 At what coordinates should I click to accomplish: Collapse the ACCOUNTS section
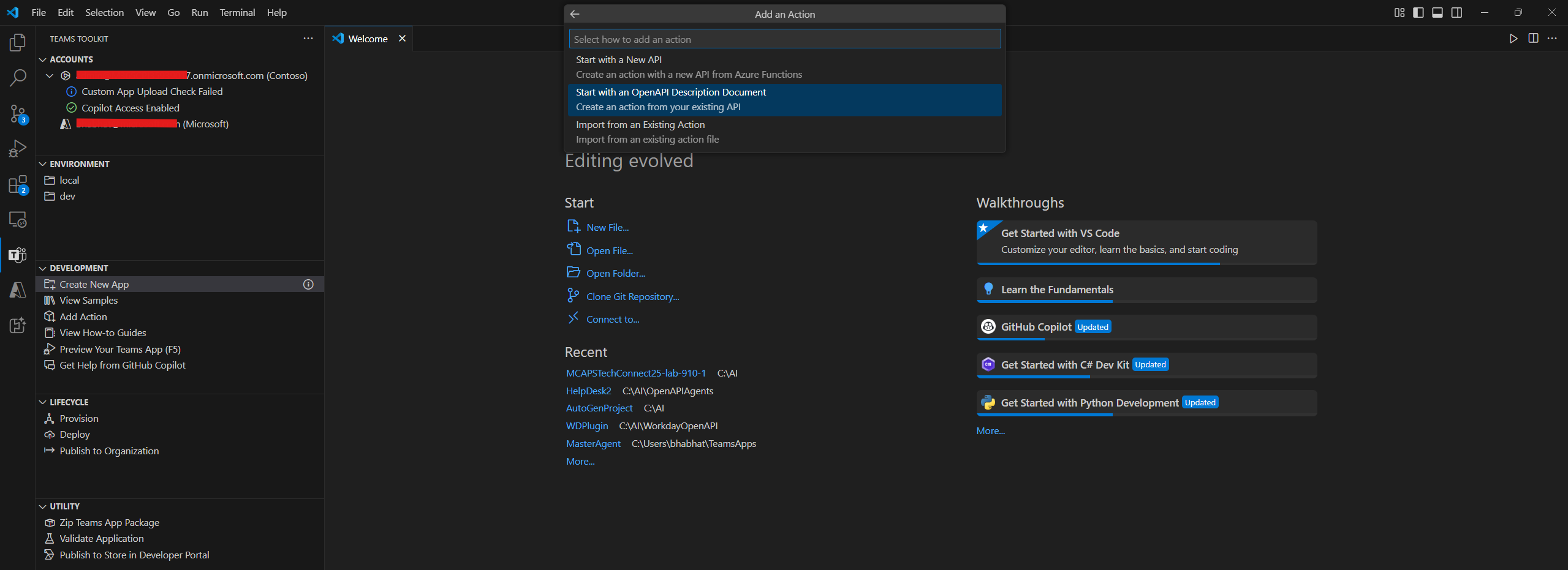[x=42, y=59]
